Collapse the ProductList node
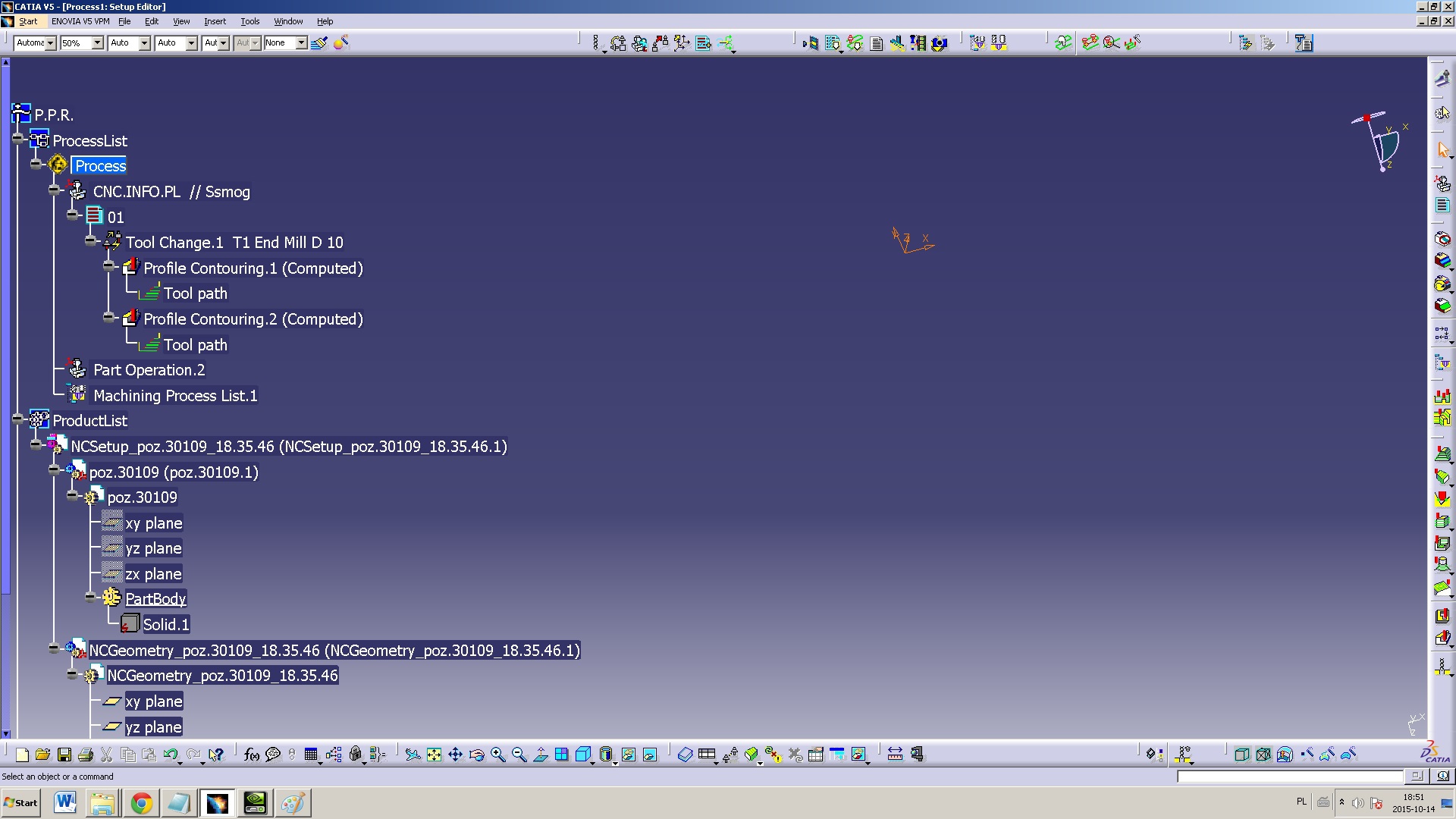Screen dimensions: 1456x819 point(18,419)
